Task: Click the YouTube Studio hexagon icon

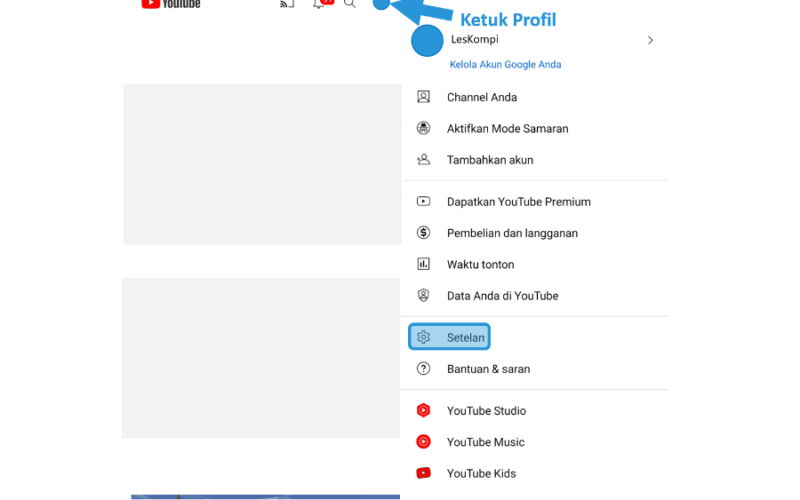Action: coord(423,410)
